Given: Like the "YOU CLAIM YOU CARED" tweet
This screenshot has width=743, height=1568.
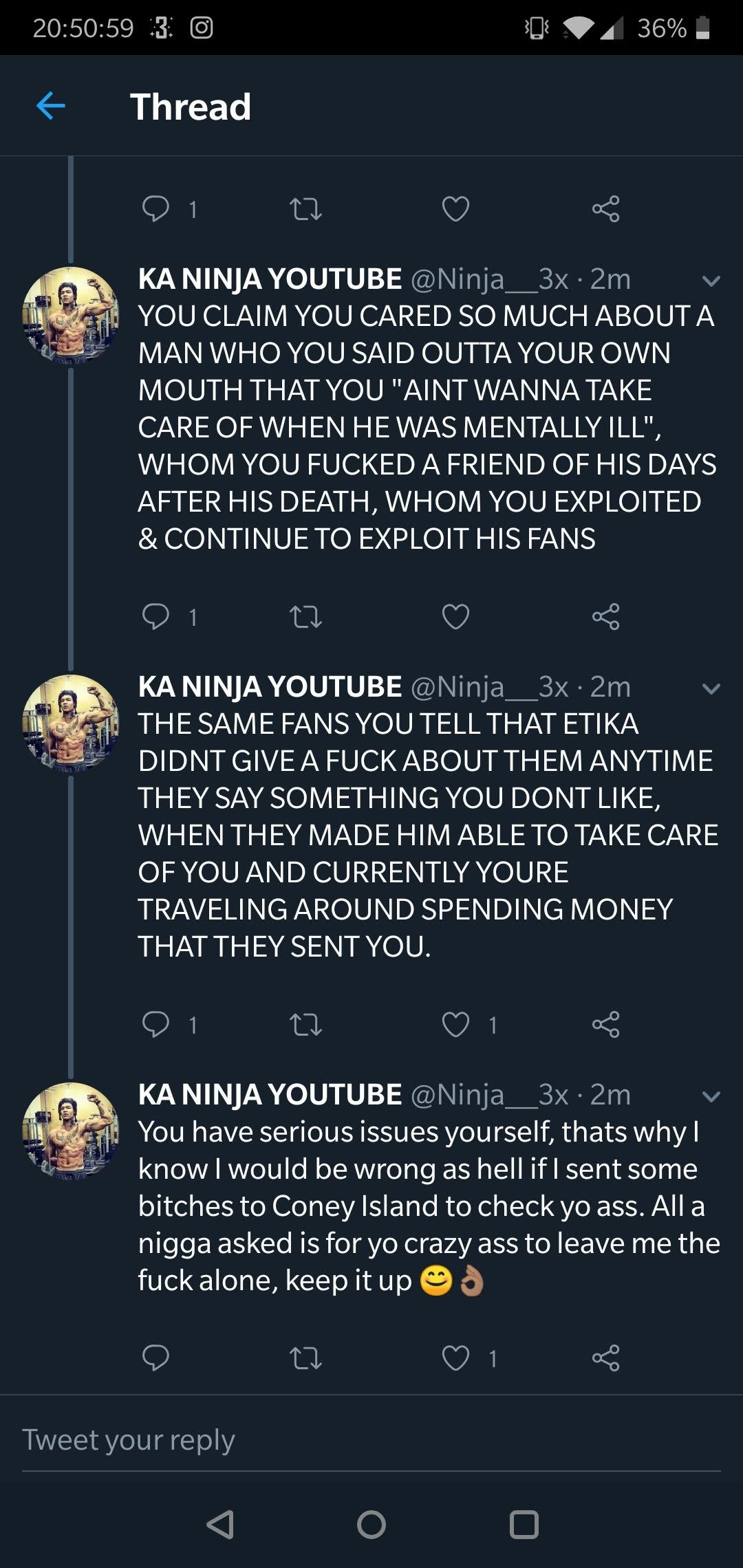Looking at the screenshot, I should [455, 617].
